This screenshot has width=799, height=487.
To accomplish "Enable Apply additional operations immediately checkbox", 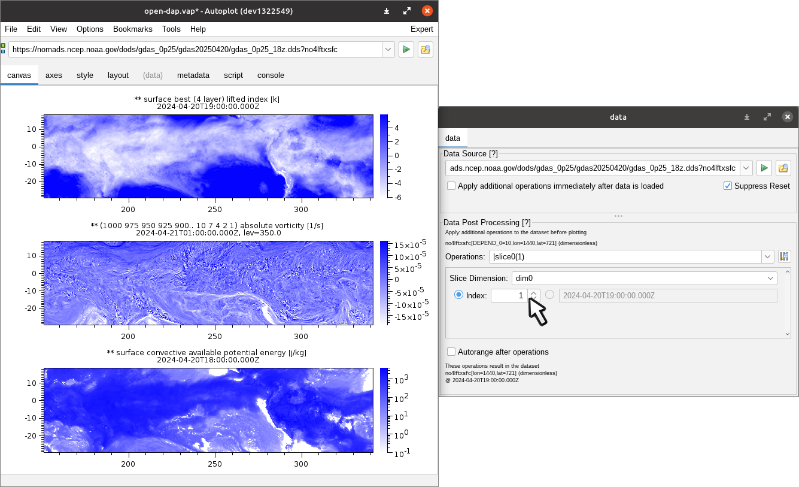I will [451, 186].
